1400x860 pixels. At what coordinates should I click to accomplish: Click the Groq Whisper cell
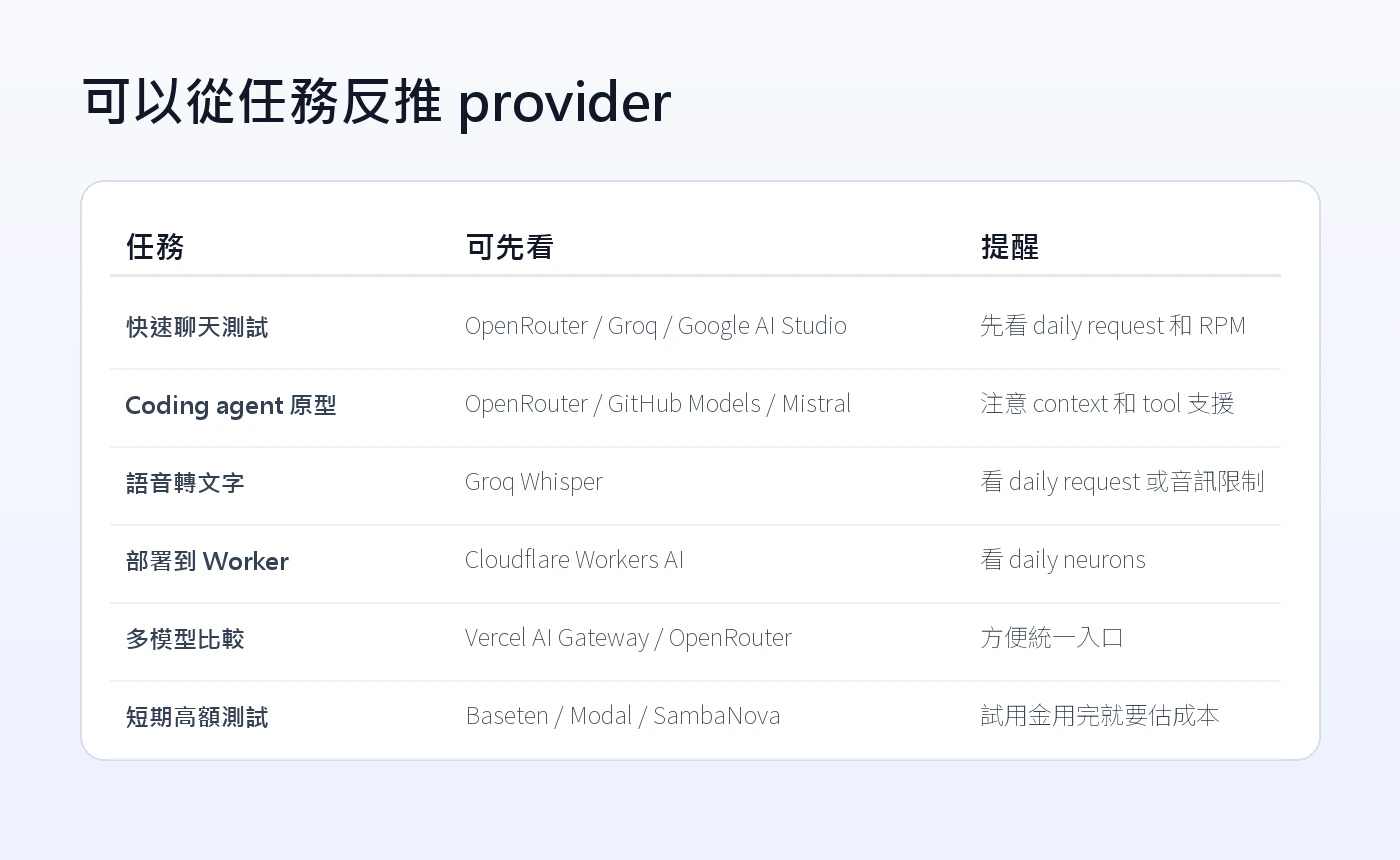coord(534,482)
